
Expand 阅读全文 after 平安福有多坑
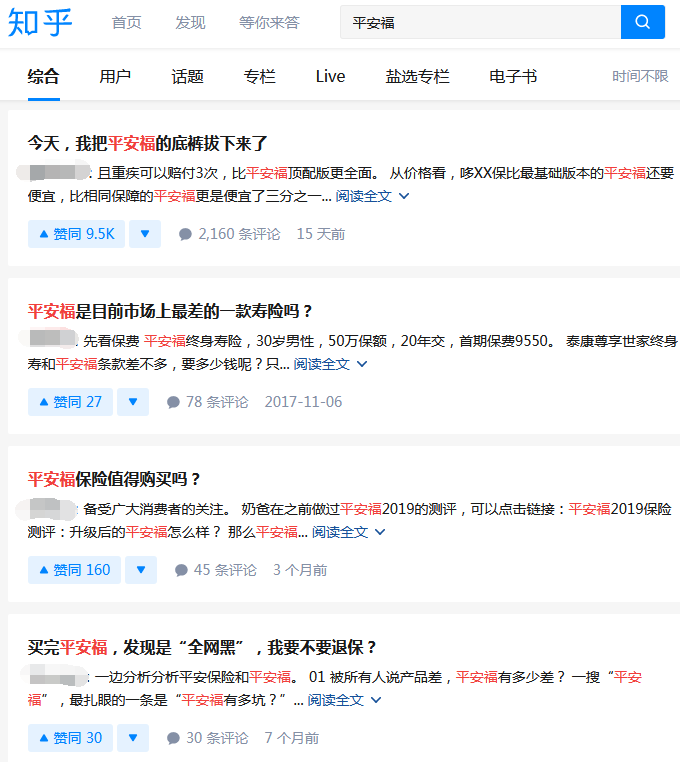click(x=345, y=700)
